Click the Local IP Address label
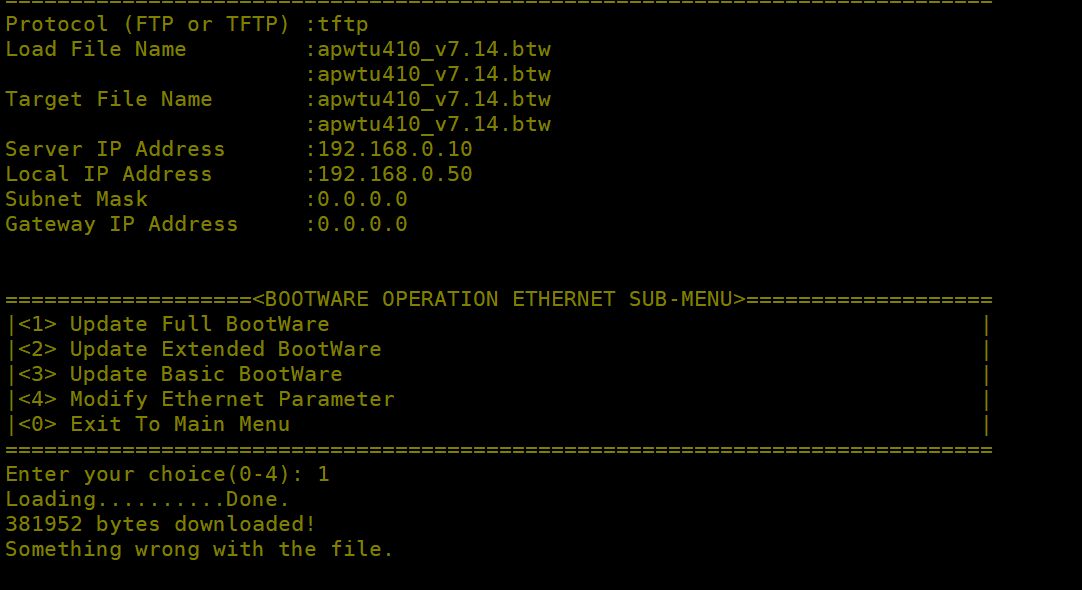1082x590 pixels. pos(109,174)
